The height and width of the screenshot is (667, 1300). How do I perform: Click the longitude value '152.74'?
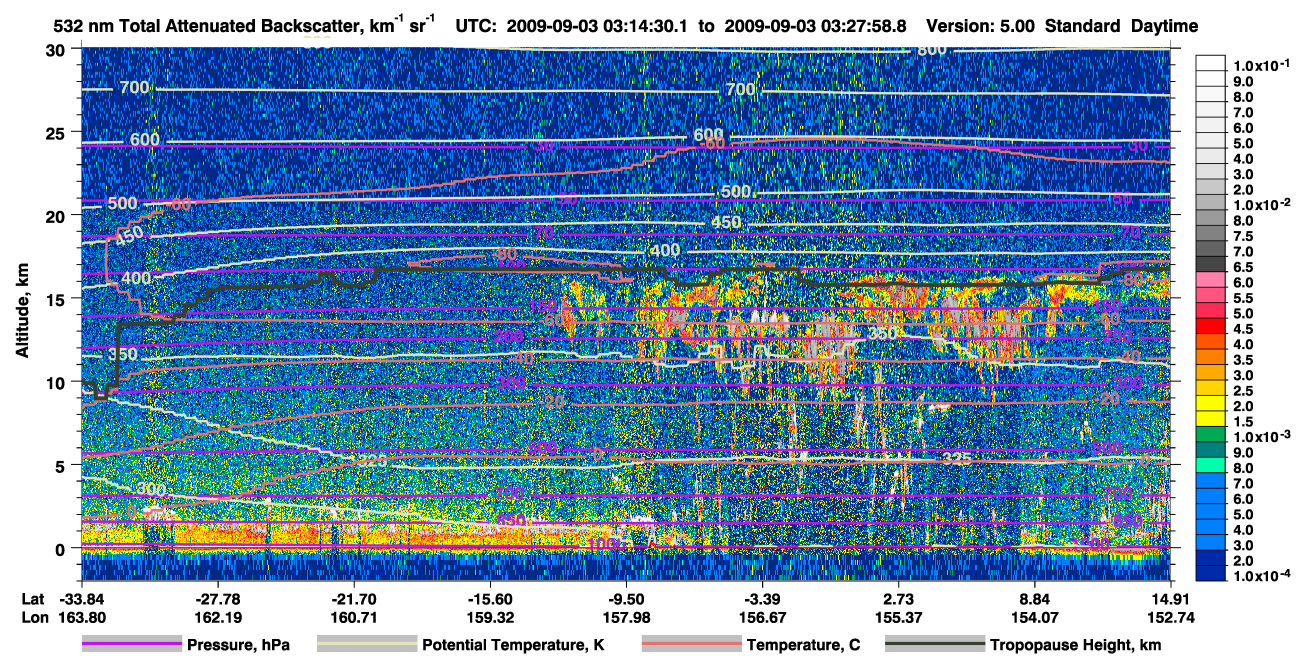click(1171, 617)
